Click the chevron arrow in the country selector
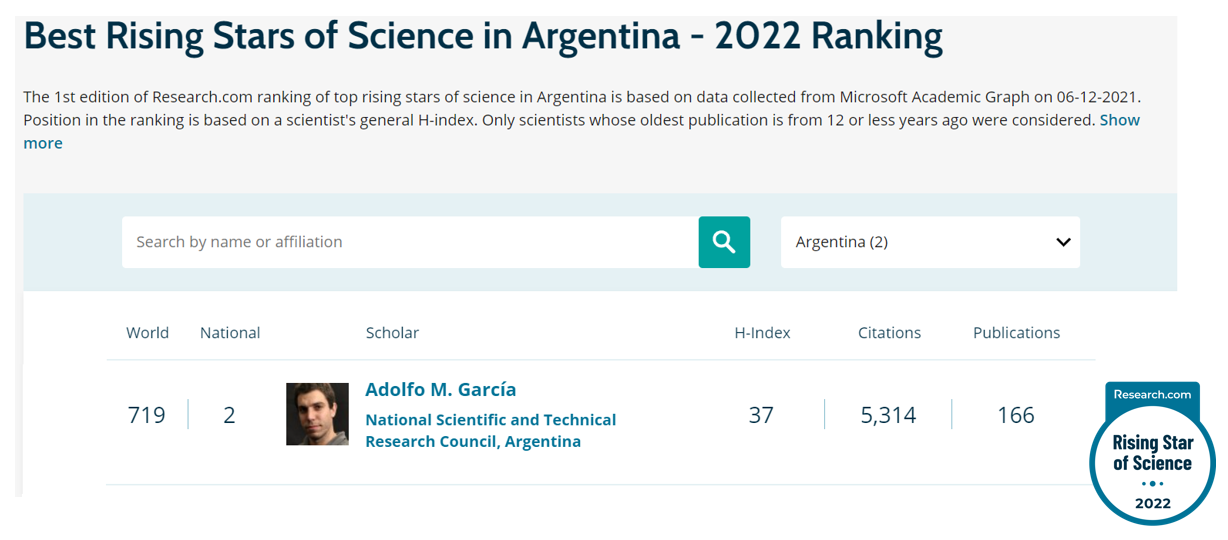 [1063, 242]
